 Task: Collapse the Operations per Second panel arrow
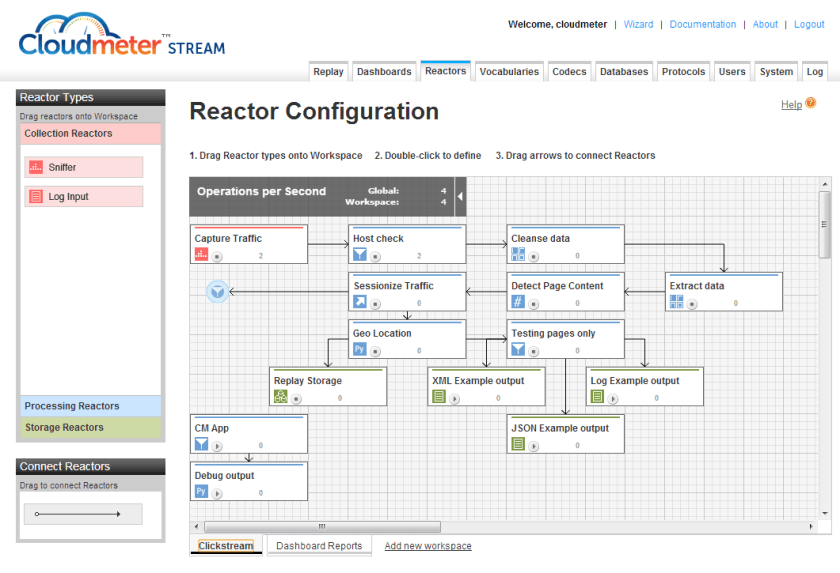[460, 197]
